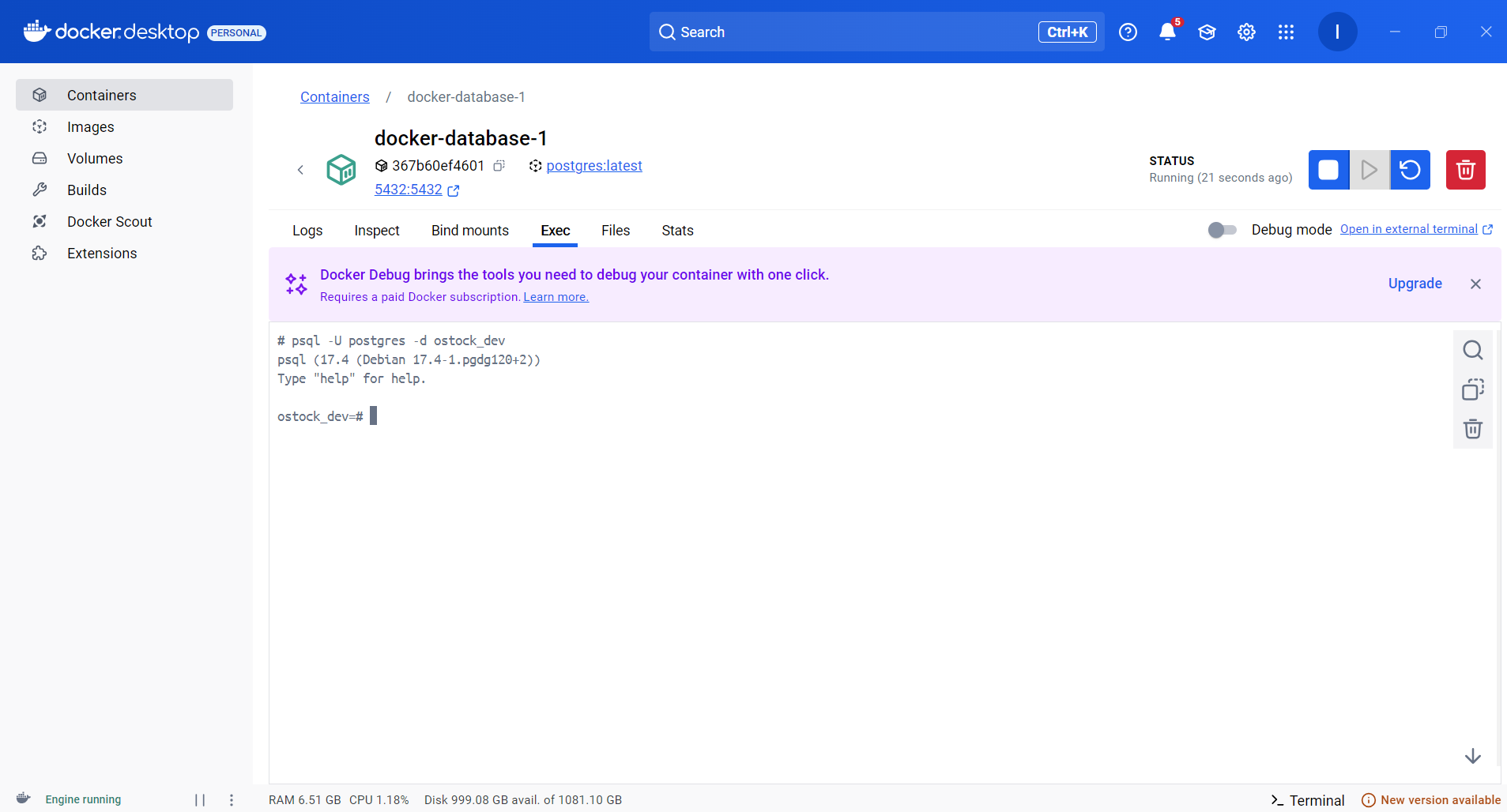
Task: Restart the docker-database-1 container
Action: point(1411,170)
